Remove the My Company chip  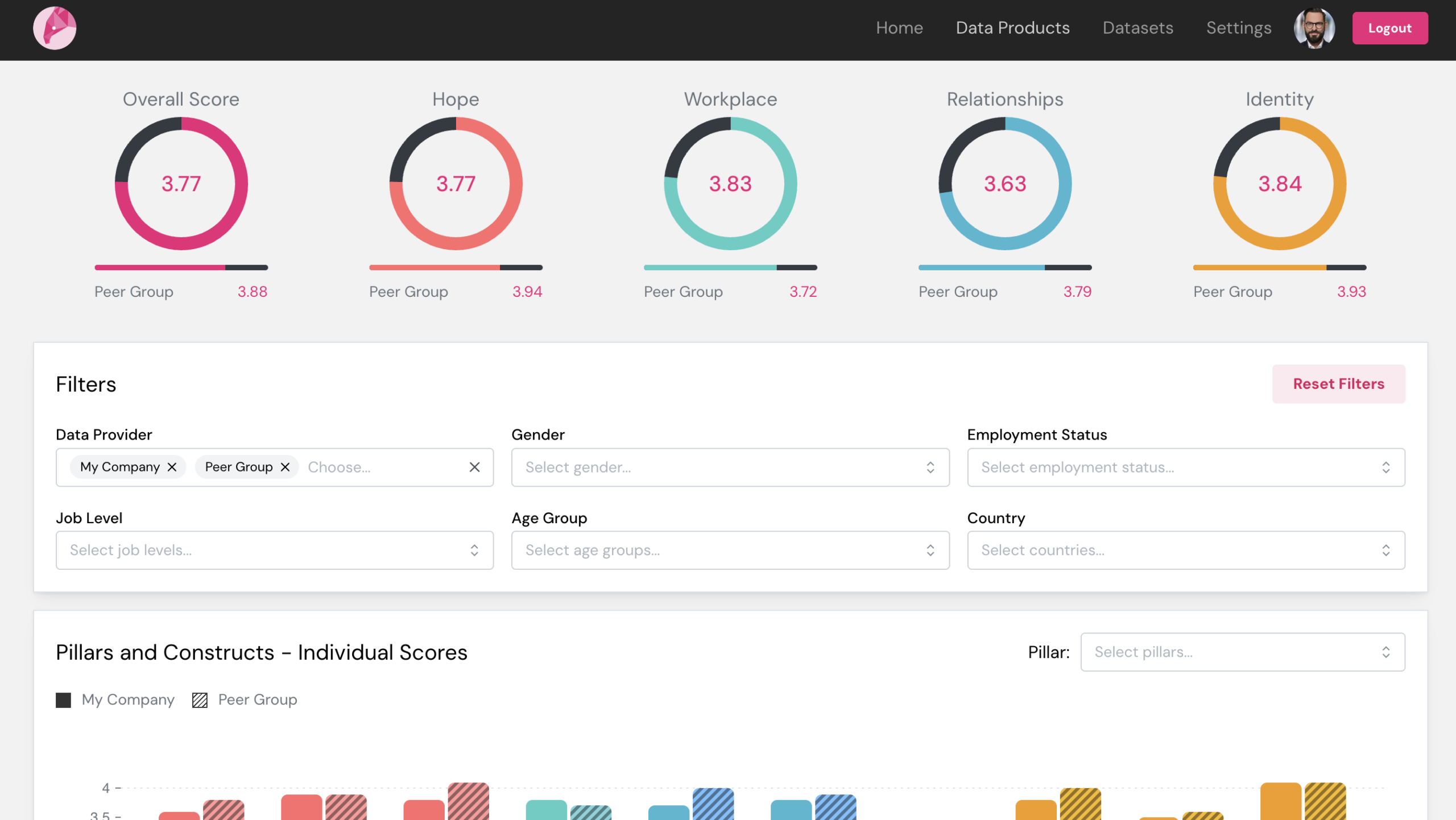[172, 467]
